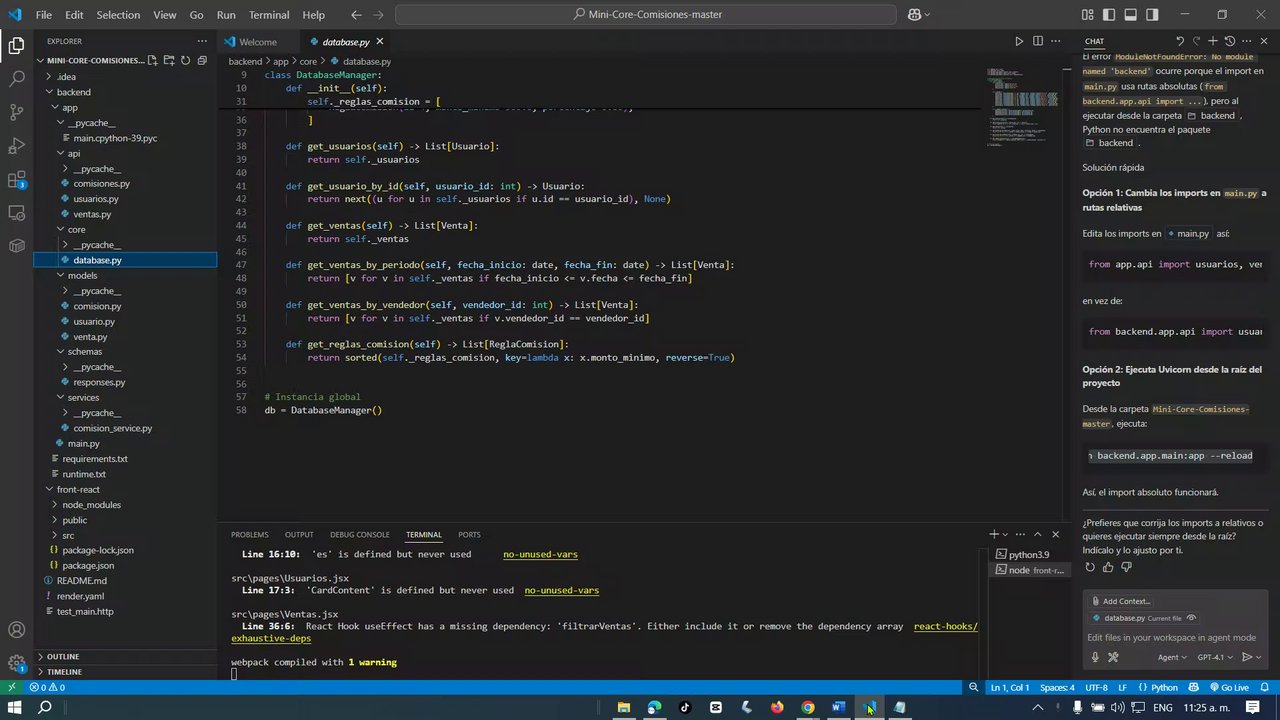Run the Python file with play button
The height and width of the screenshot is (720, 1280).
tap(1019, 42)
